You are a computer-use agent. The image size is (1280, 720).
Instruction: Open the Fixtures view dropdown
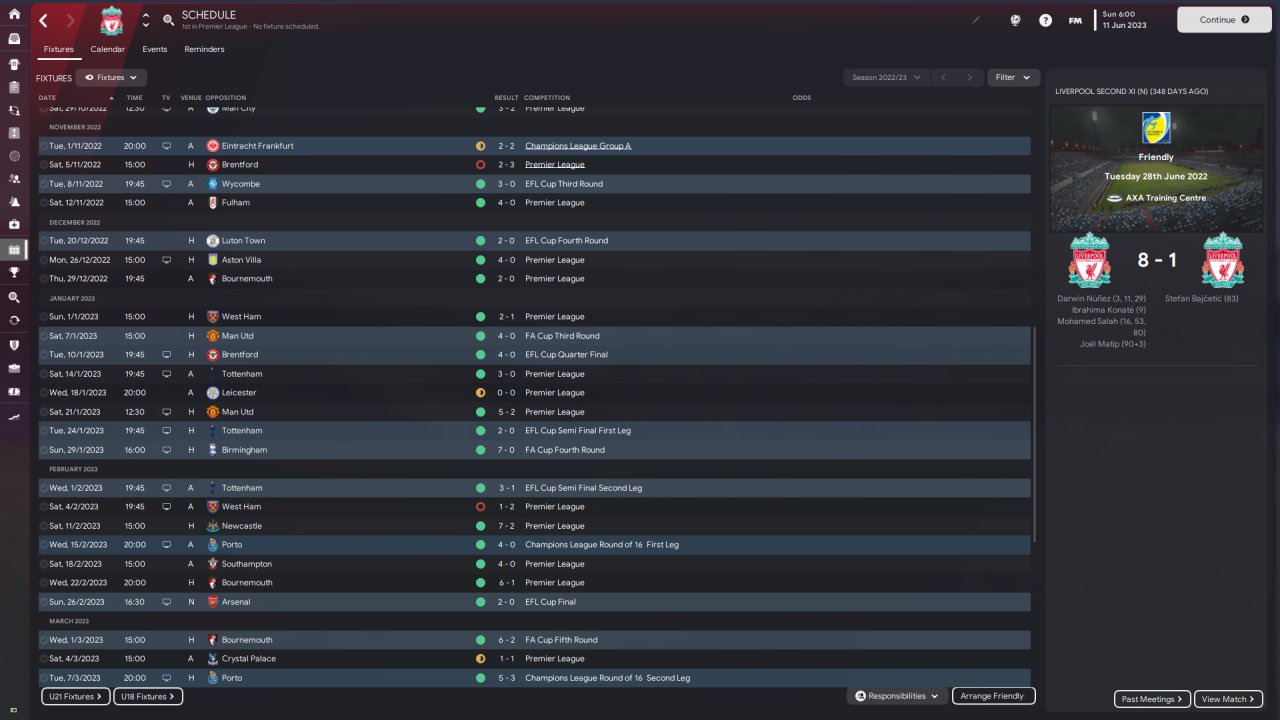pos(111,77)
